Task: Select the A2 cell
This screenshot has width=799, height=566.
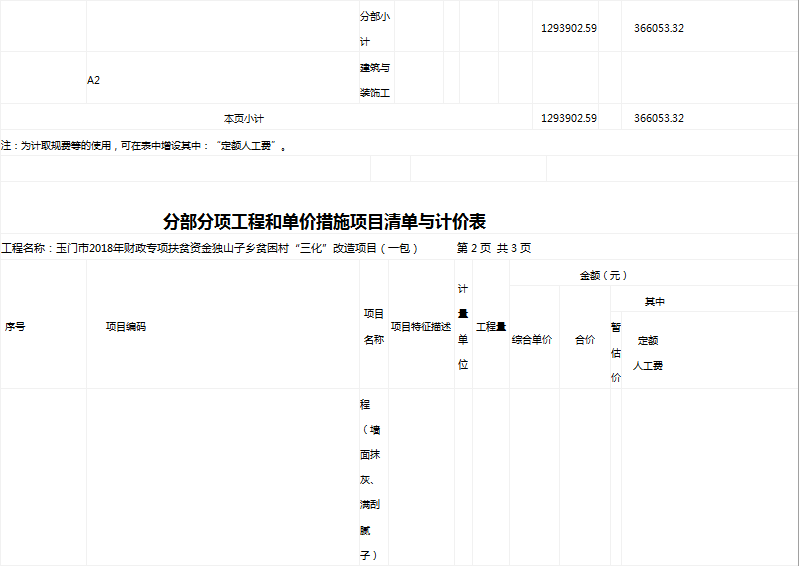Action: [93, 80]
